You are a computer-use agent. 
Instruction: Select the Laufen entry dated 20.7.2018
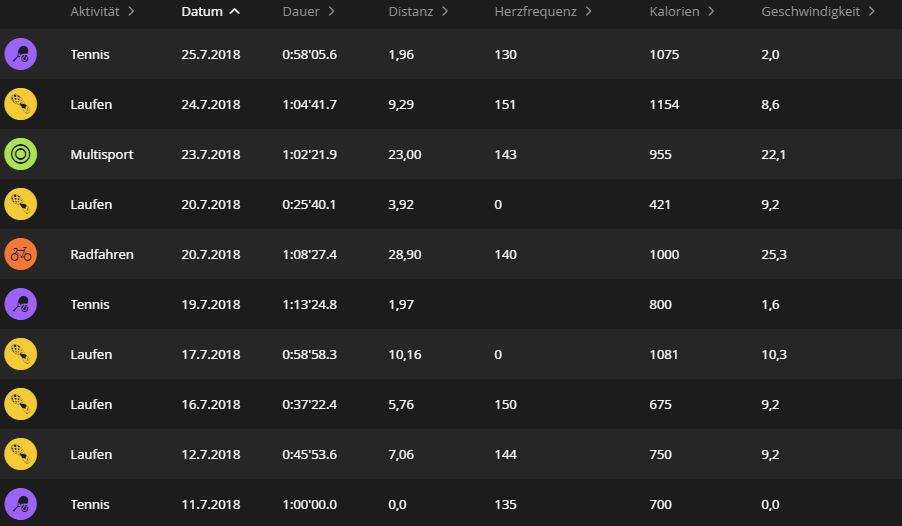coord(92,204)
